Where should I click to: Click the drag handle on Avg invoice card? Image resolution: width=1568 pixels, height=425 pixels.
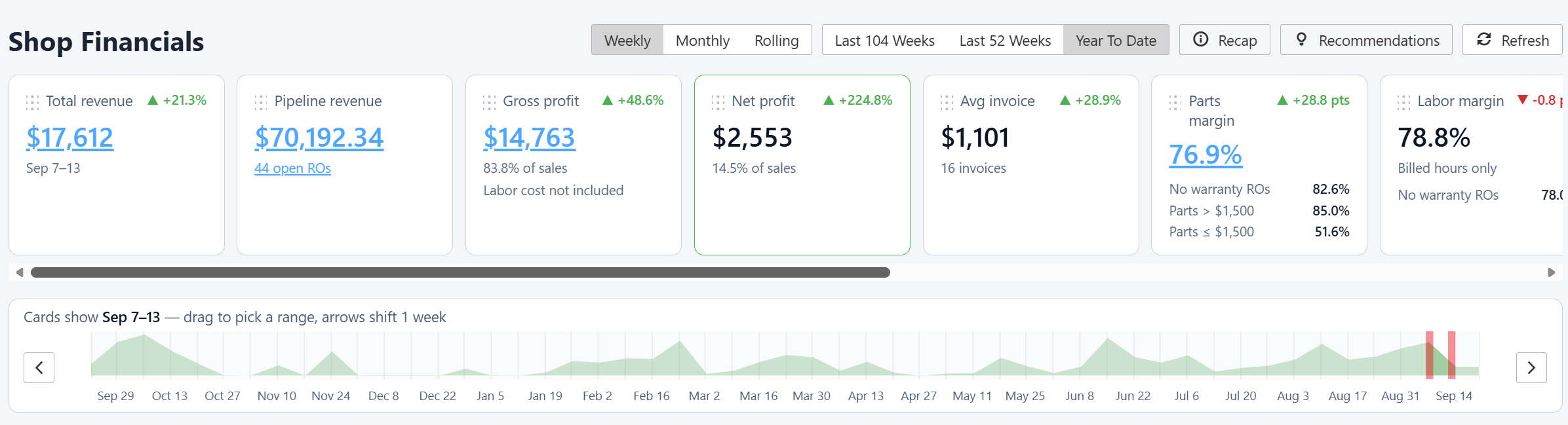(947, 102)
